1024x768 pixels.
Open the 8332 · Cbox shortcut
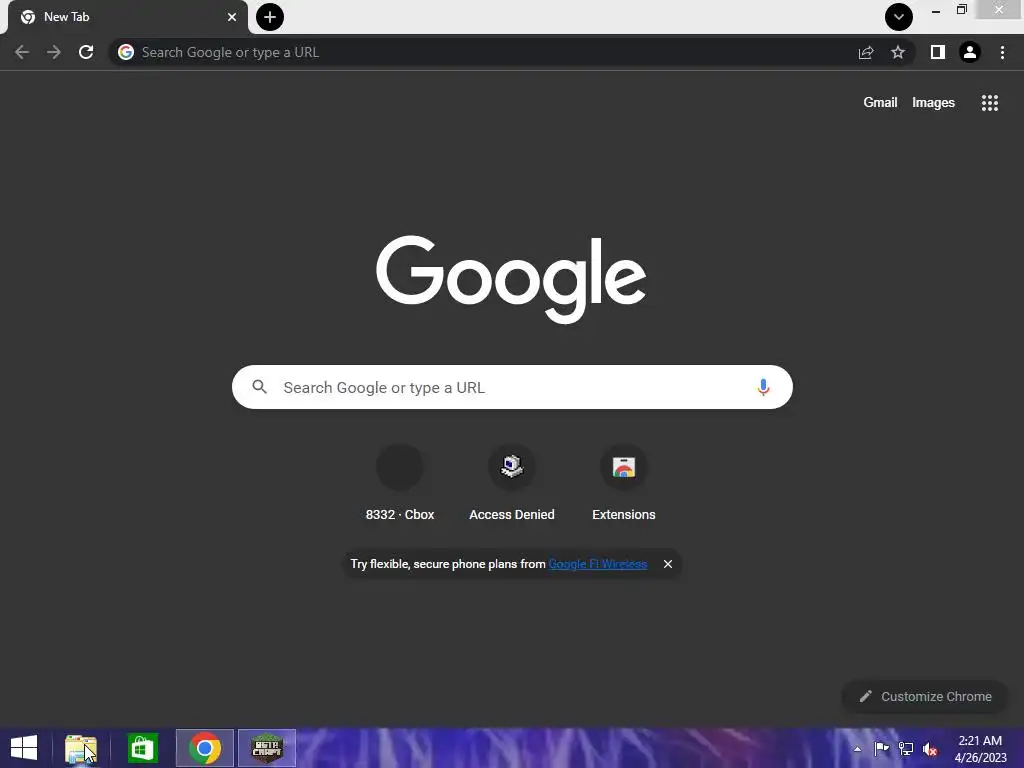pos(400,484)
